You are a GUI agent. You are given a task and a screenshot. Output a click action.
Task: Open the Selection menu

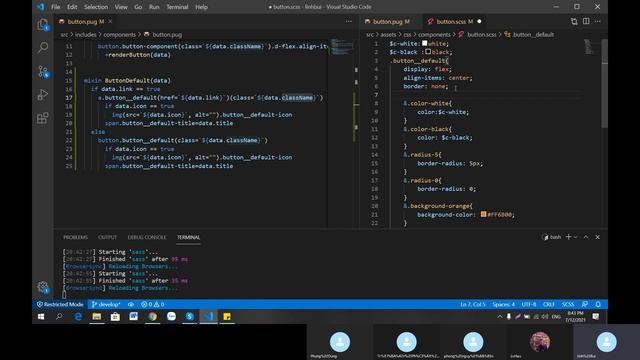(96, 7)
